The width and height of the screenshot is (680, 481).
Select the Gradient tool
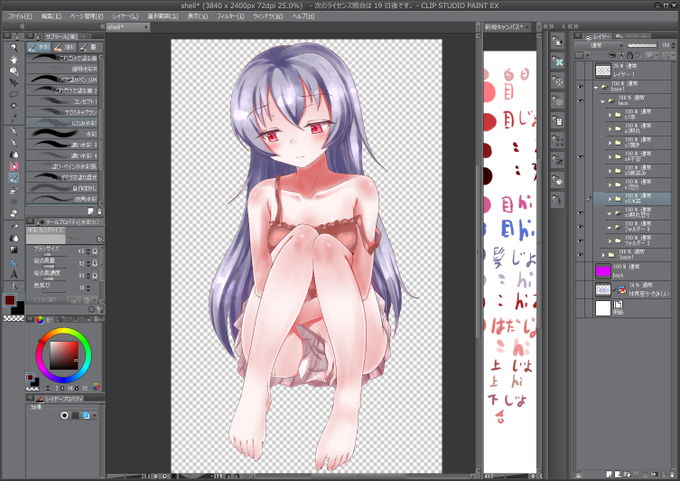(x=14, y=250)
